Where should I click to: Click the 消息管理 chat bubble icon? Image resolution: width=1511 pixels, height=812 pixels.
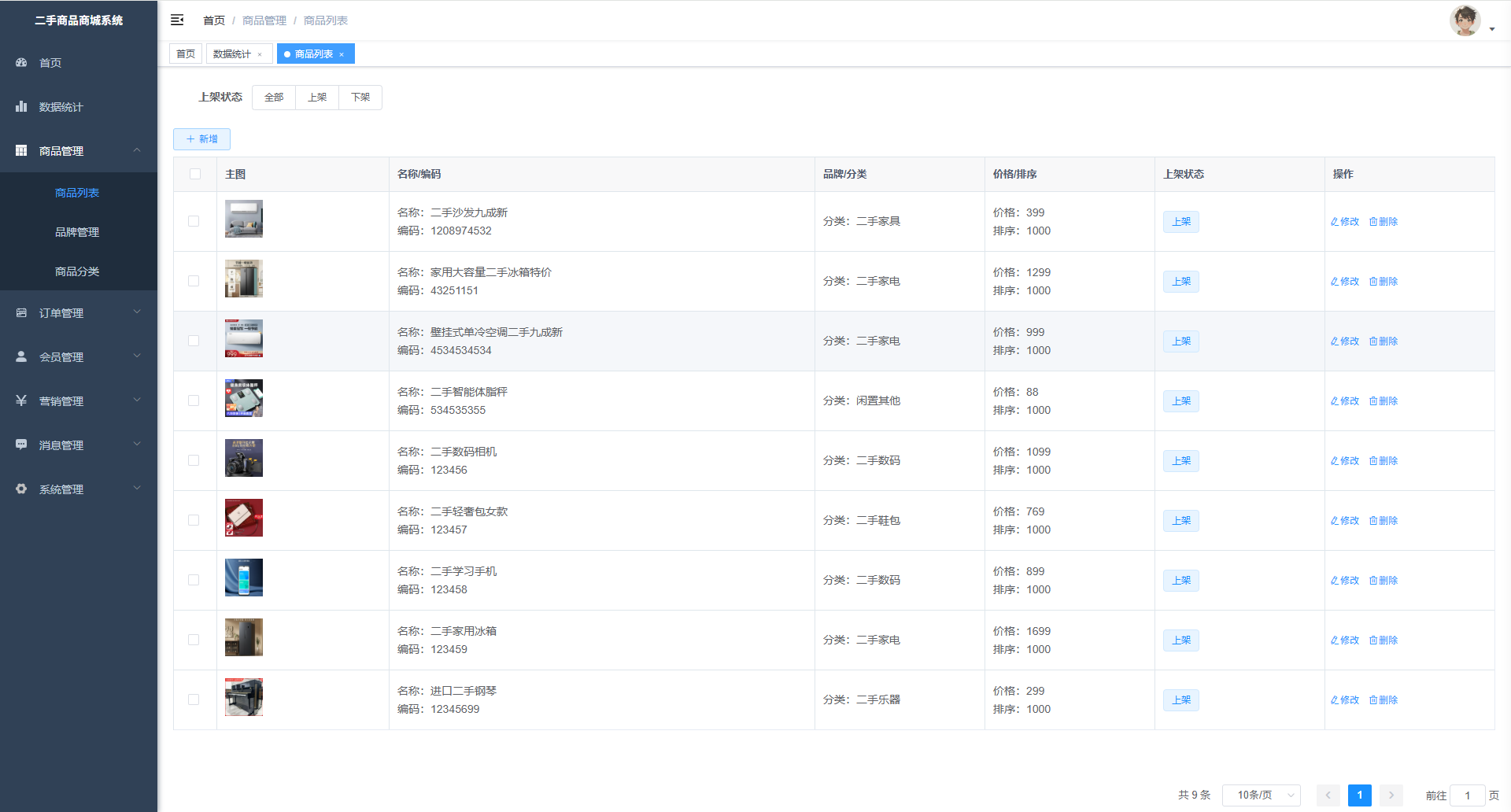[x=21, y=445]
